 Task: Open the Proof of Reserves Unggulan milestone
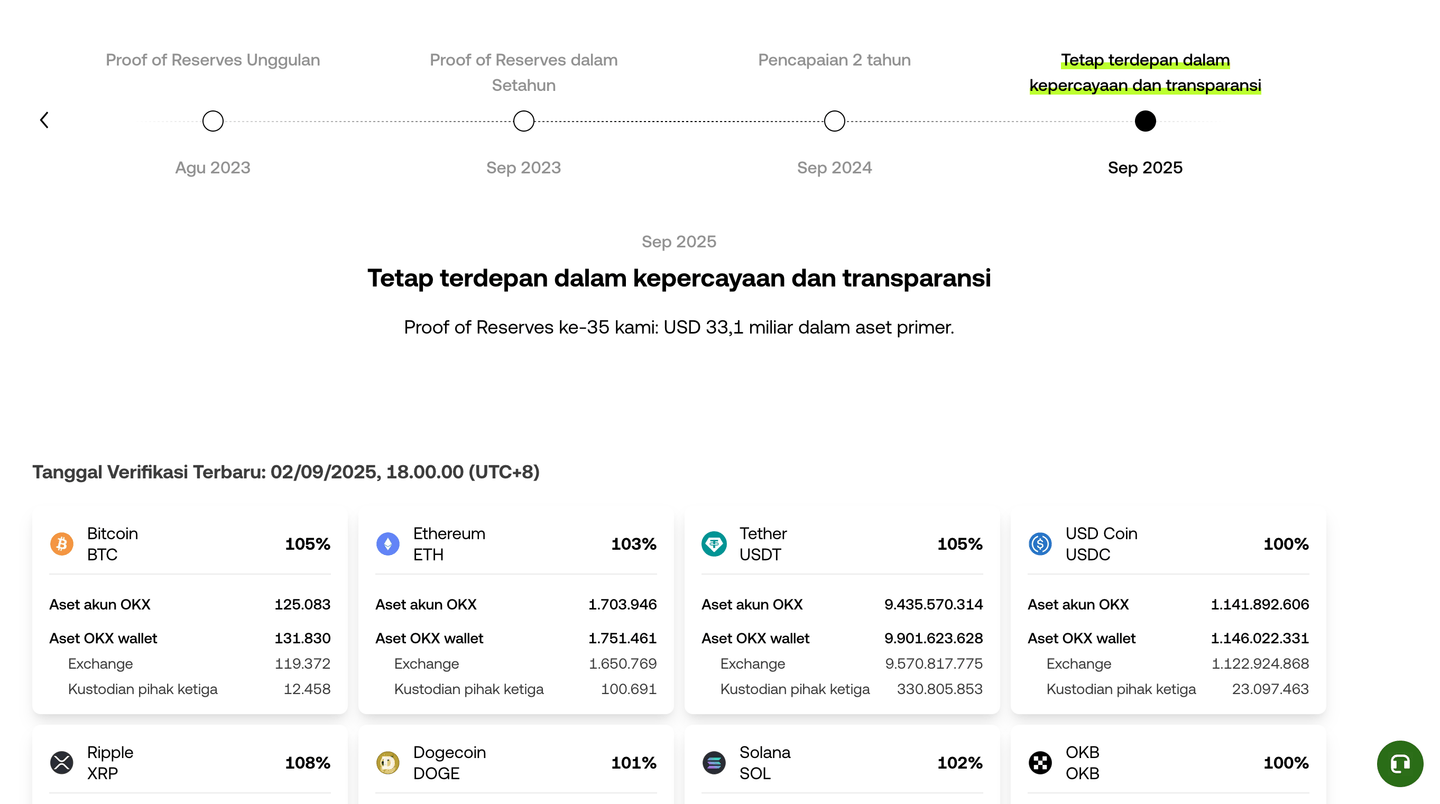click(213, 60)
